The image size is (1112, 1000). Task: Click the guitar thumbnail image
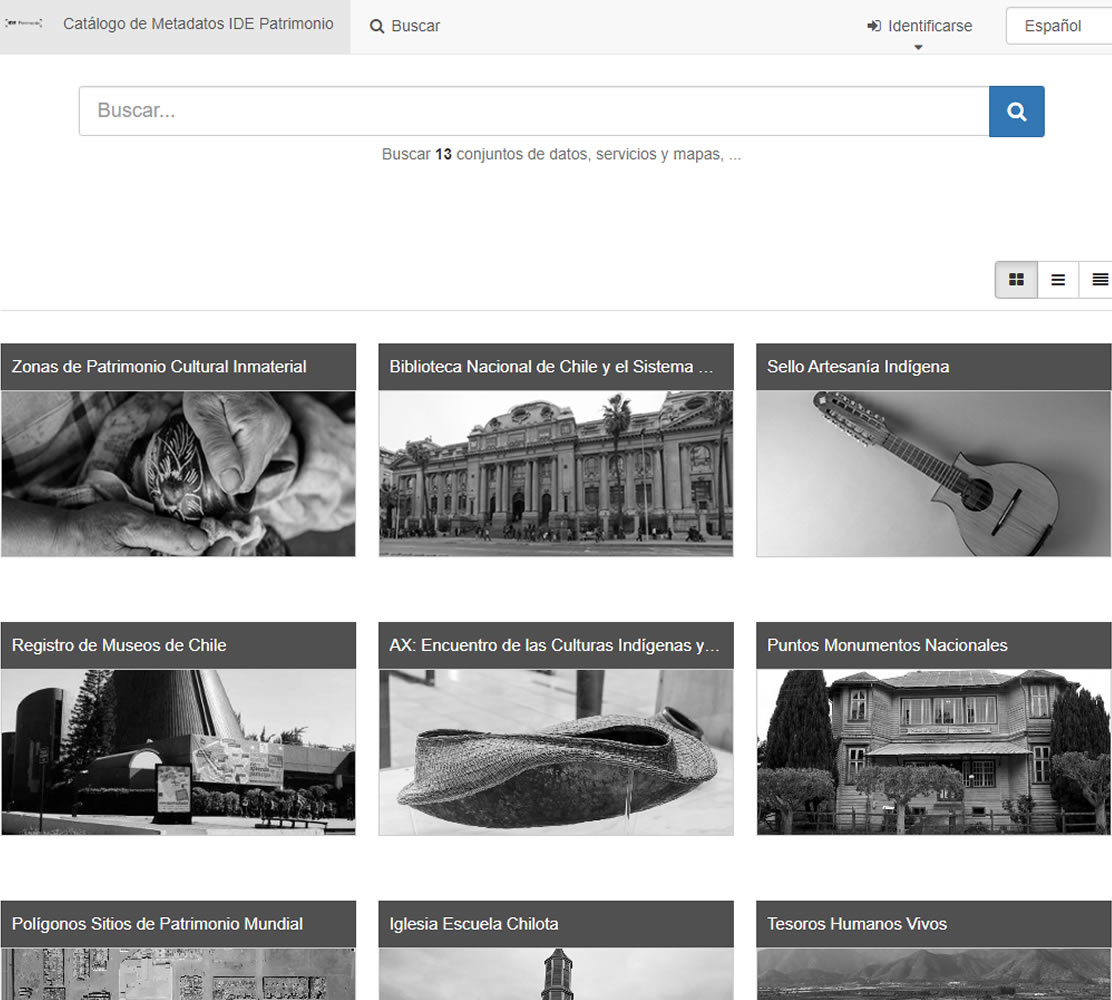click(933, 473)
